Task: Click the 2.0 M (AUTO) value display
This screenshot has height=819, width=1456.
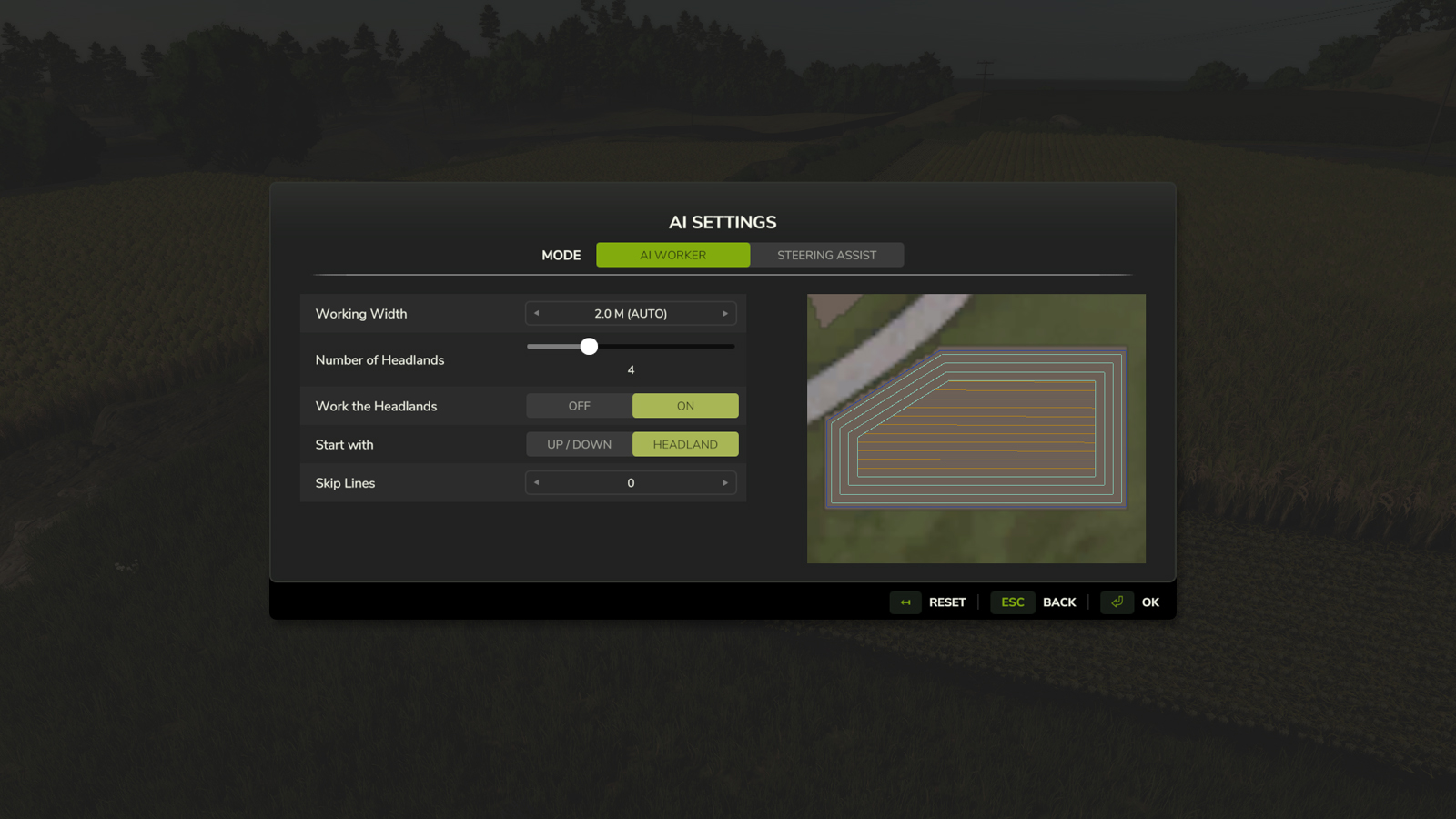Action: tap(631, 313)
